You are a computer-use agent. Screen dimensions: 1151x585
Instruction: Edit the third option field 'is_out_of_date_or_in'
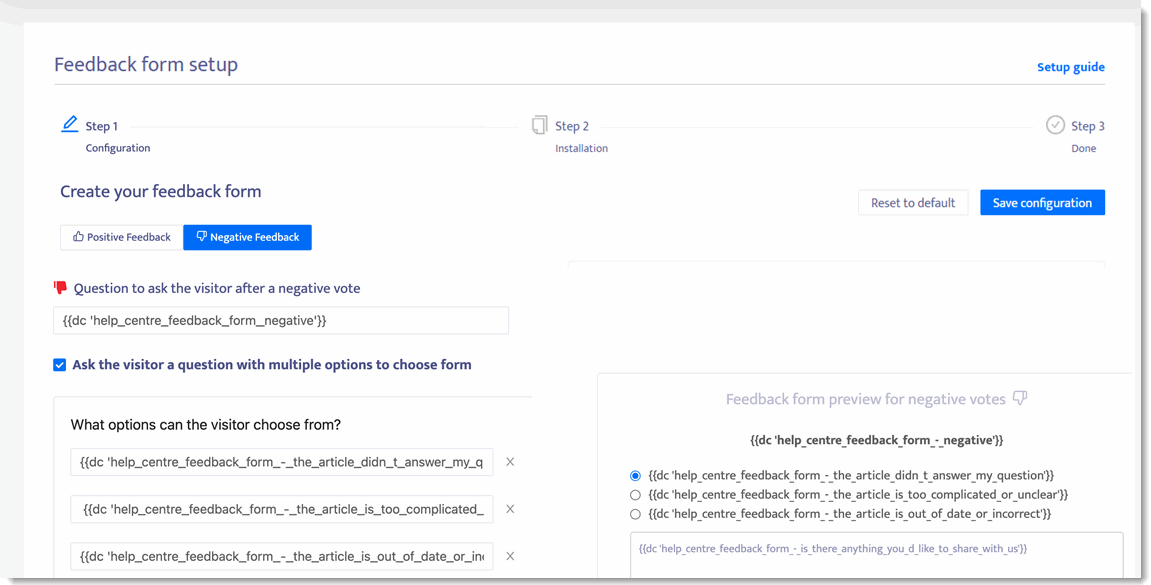282,556
